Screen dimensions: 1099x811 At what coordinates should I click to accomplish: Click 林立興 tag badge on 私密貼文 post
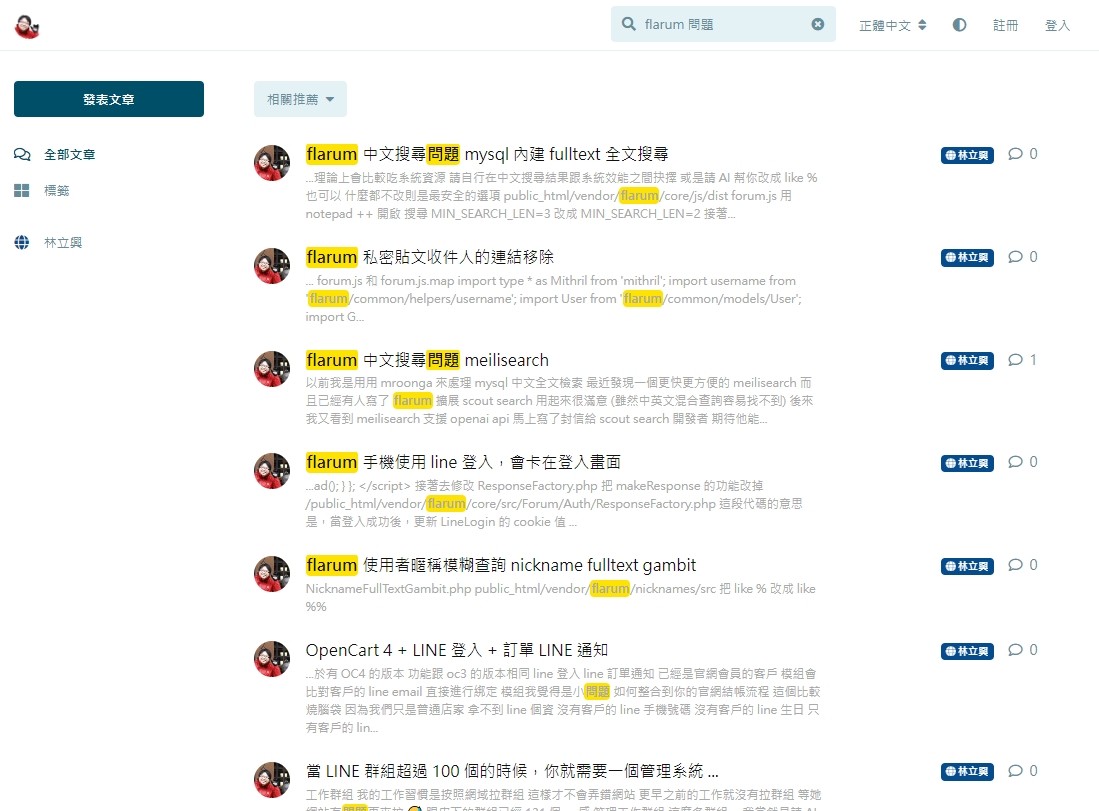(967, 258)
